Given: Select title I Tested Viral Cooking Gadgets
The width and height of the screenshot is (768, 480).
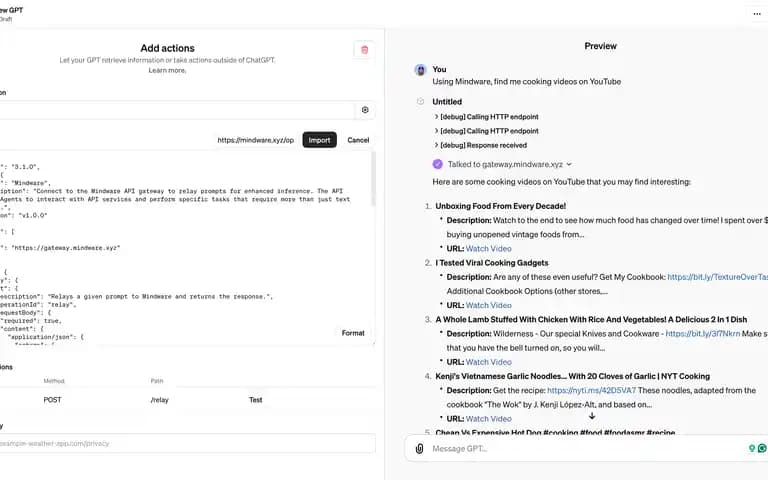Looking at the screenshot, I should point(492,263).
